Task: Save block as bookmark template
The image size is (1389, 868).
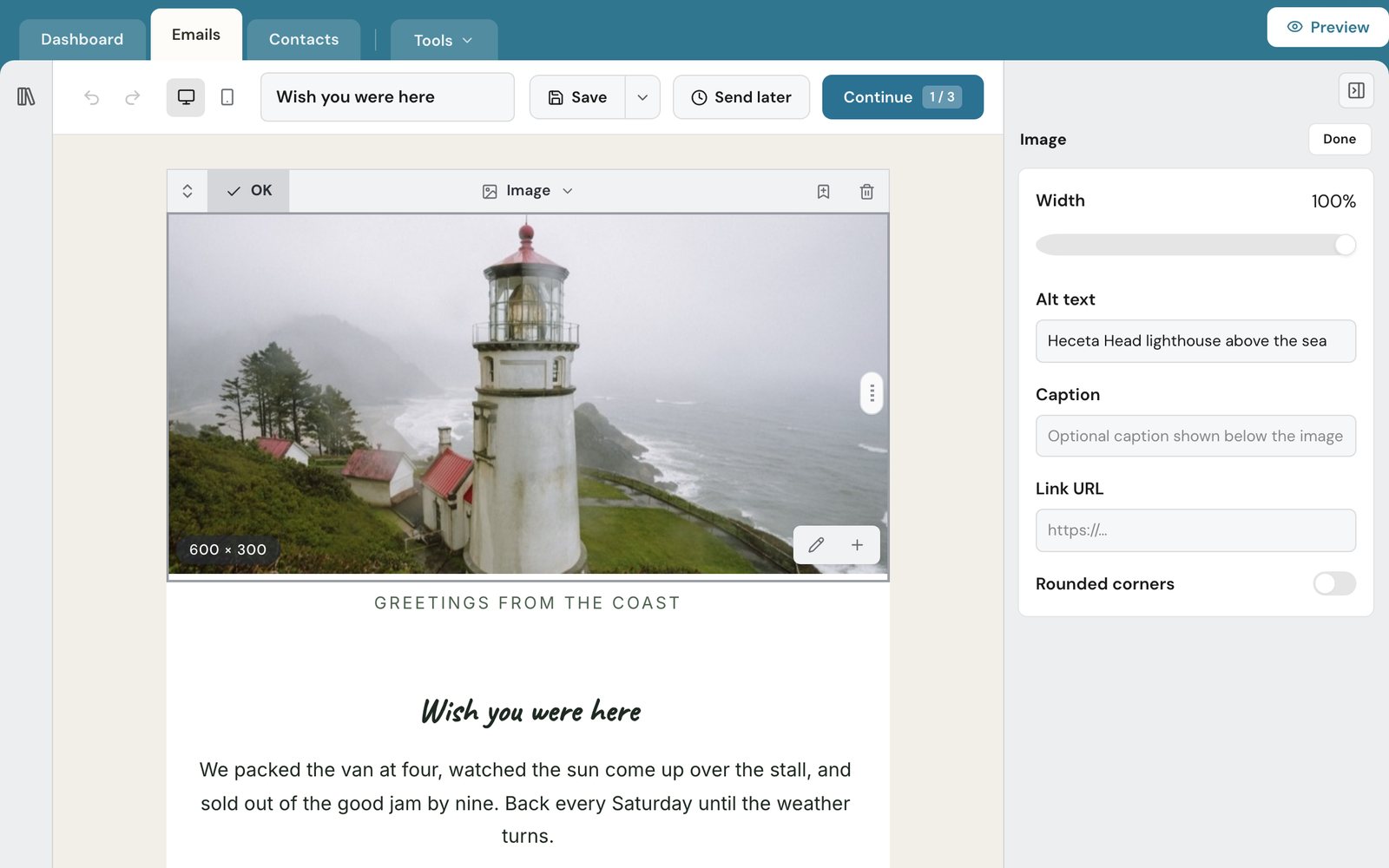Action: point(823,191)
